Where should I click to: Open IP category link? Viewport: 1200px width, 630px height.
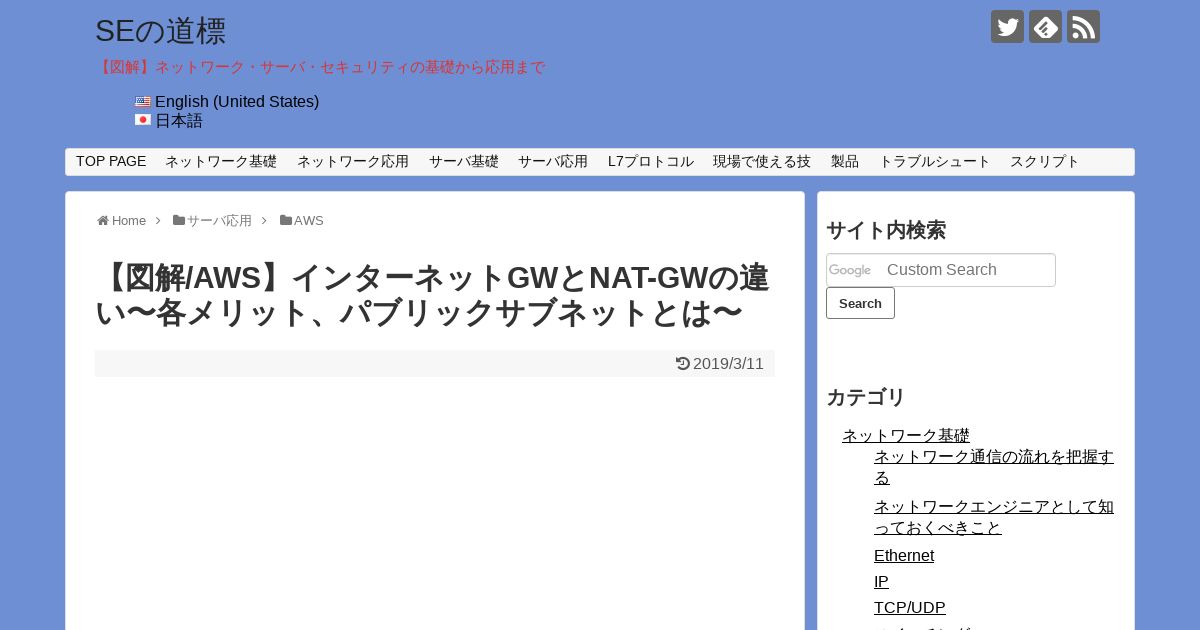(x=881, y=582)
